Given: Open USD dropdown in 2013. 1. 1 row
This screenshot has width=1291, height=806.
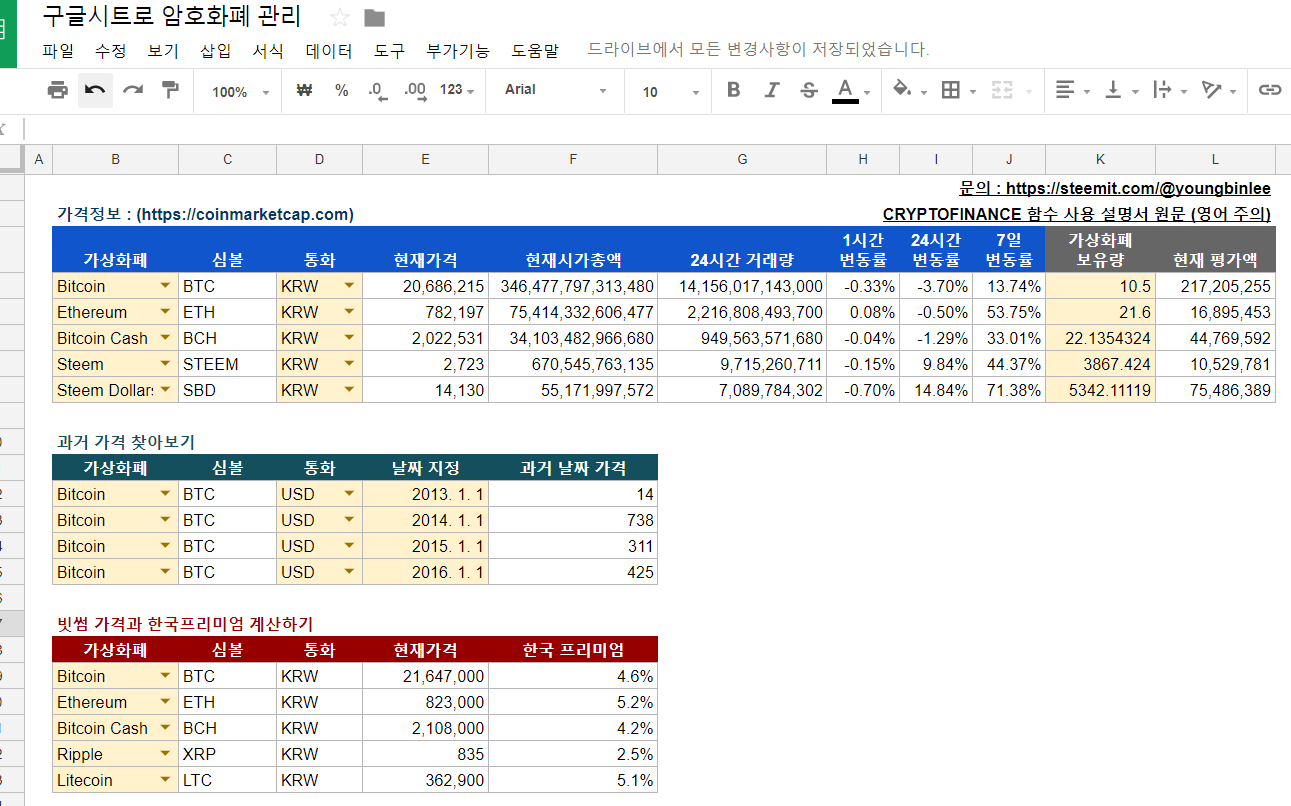Looking at the screenshot, I should coord(349,494).
